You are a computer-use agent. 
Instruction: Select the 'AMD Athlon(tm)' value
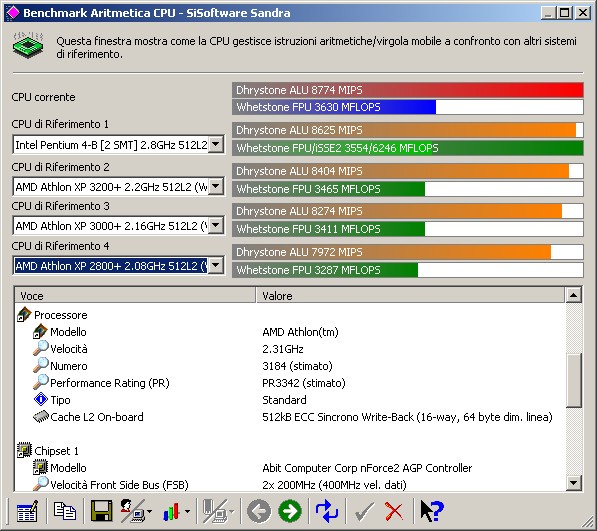(300, 332)
